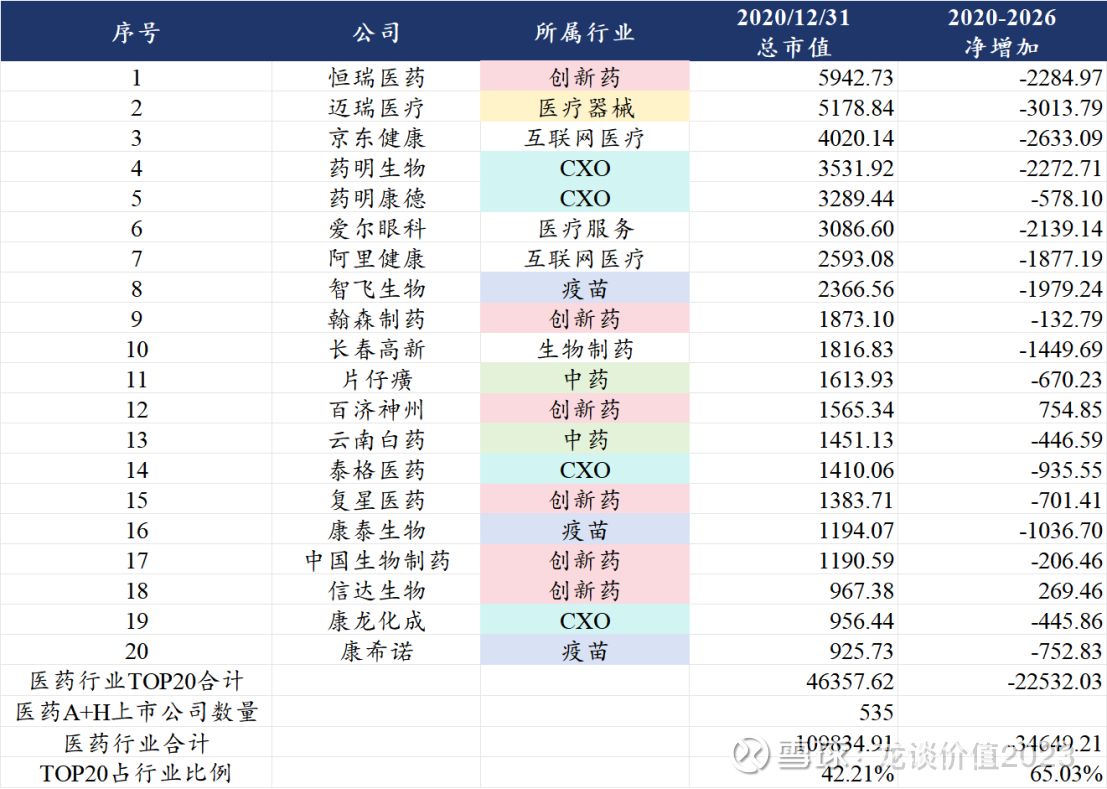This screenshot has height=789, width=1107.
Task: Click the market value 5178.84
Action: point(856,108)
